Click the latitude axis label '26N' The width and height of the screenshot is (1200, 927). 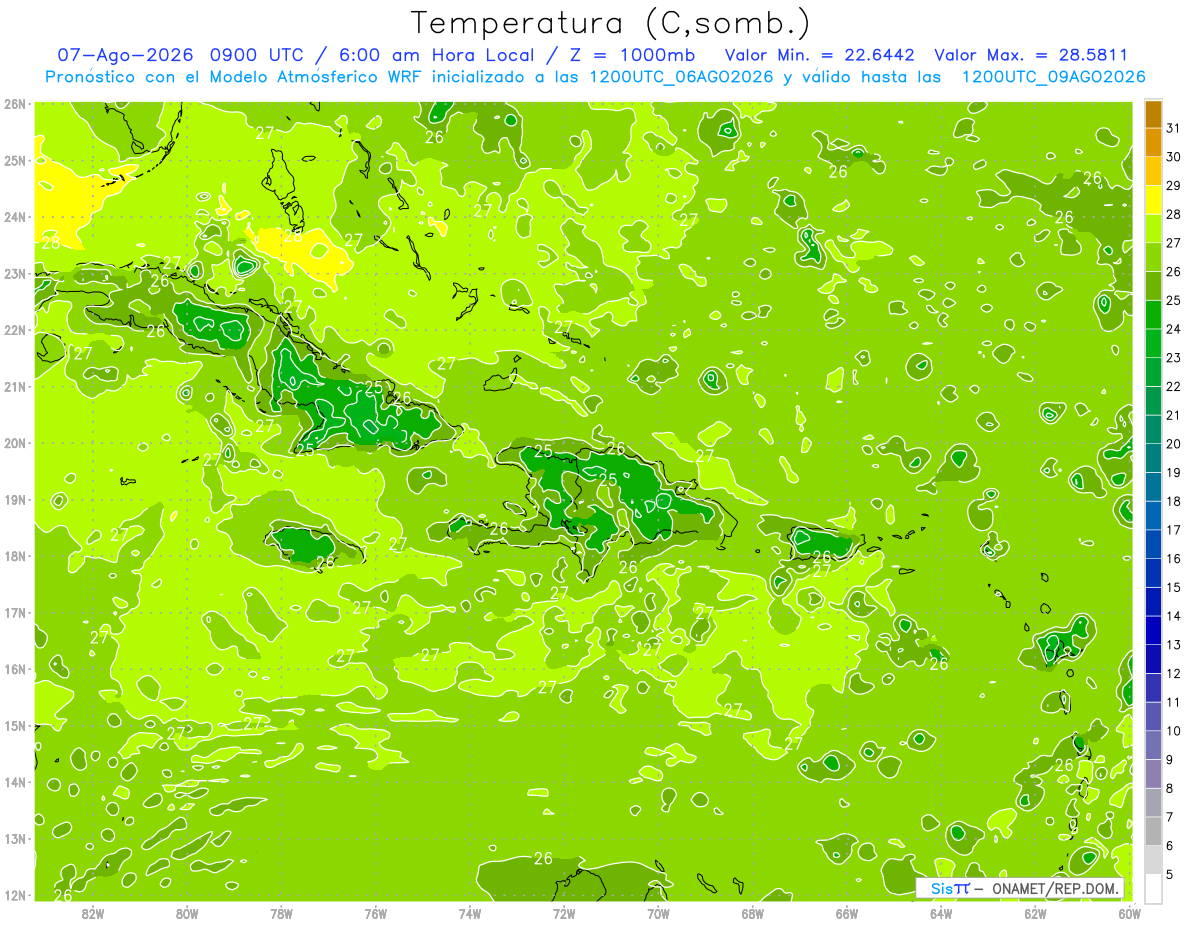pyautogui.click(x=15, y=104)
